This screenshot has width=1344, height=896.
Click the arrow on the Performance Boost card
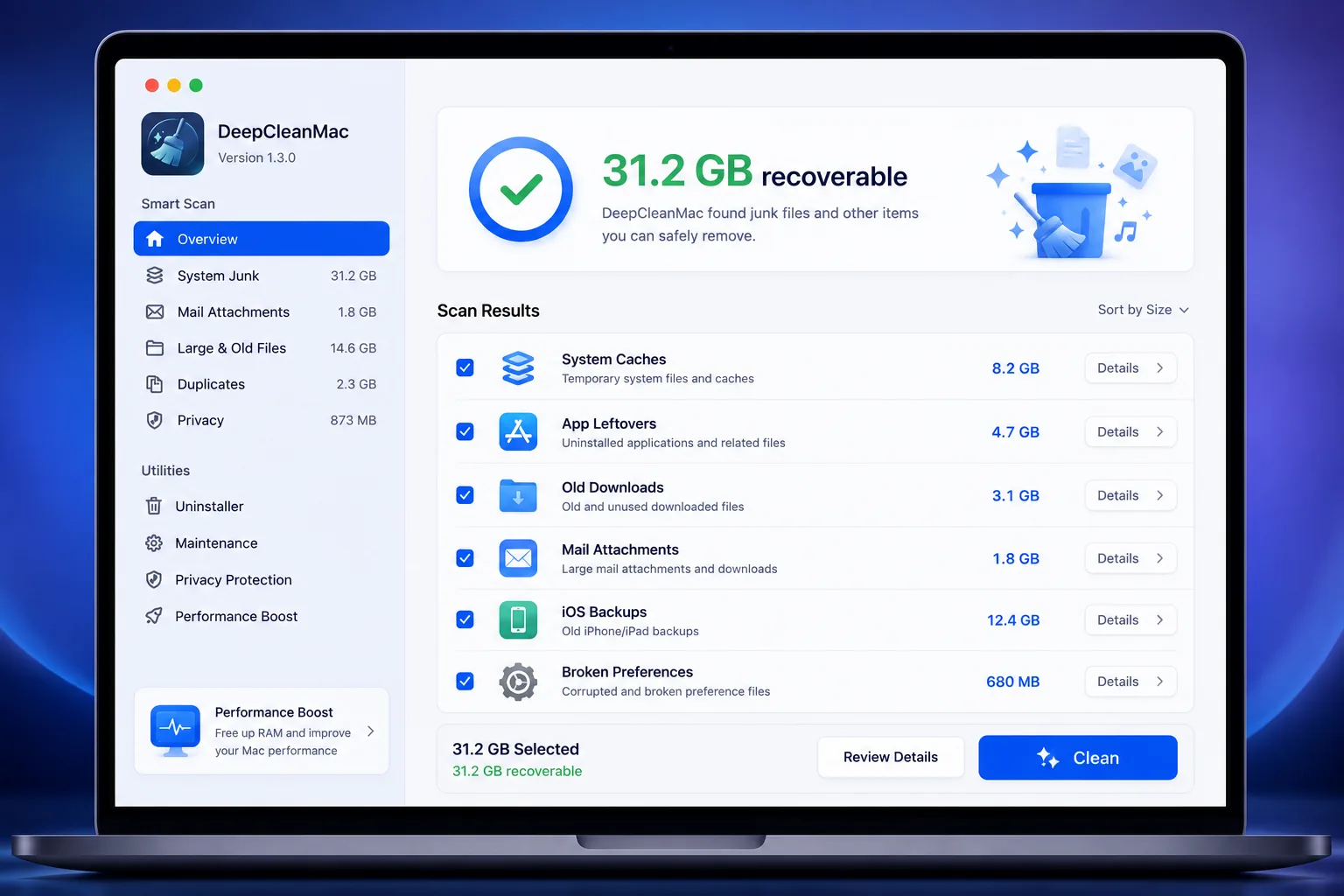[371, 731]
